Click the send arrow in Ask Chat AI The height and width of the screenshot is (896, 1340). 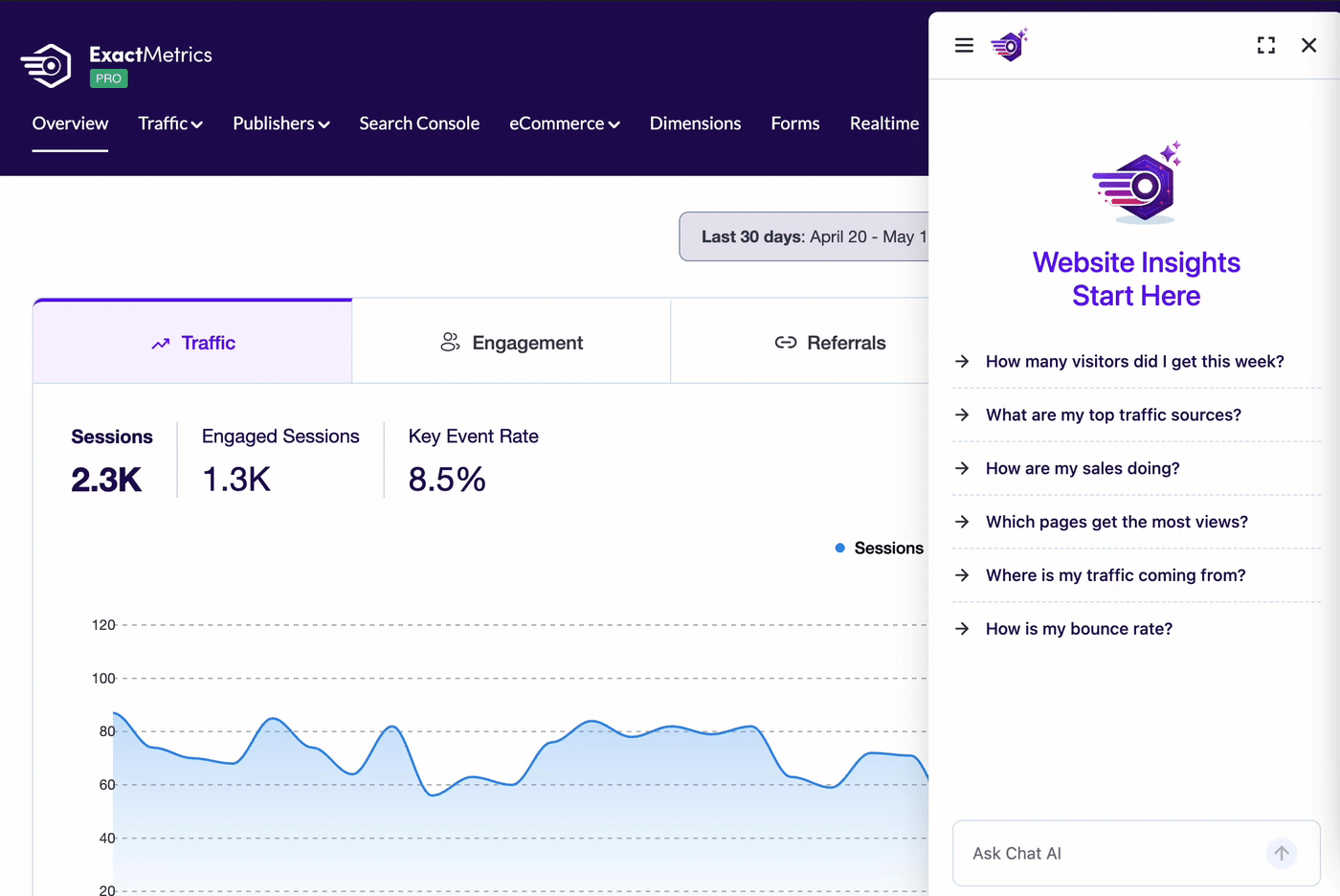(x=1282, y=853)
